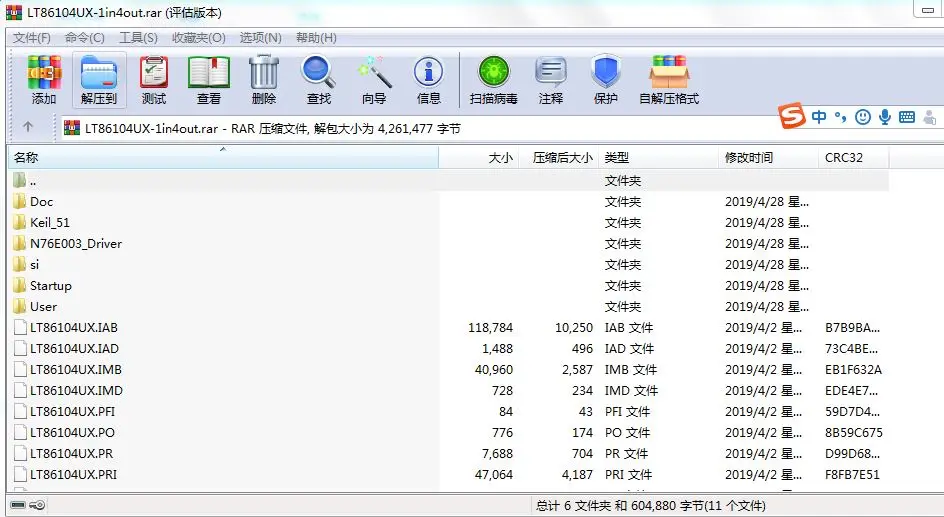Select the parent folder ".." row
The height and width of the screenshot is (517, 944).
pos(449,181)
